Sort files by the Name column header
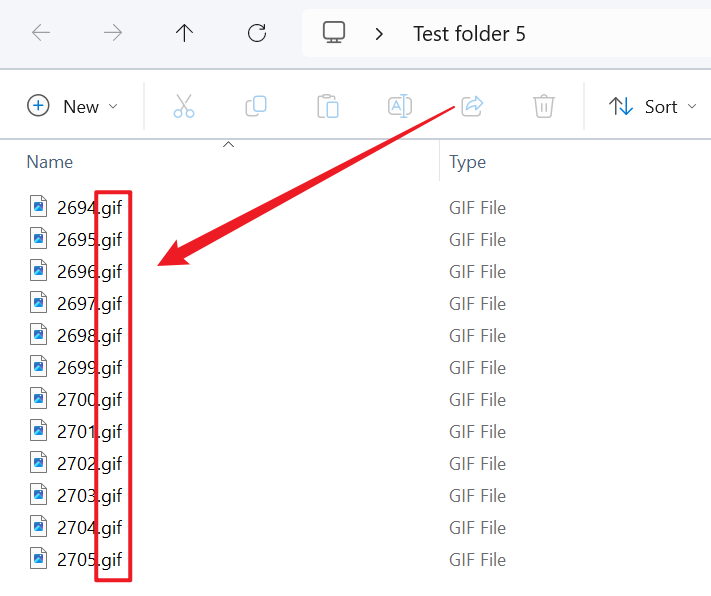711x596 pixels. [50, 162]
